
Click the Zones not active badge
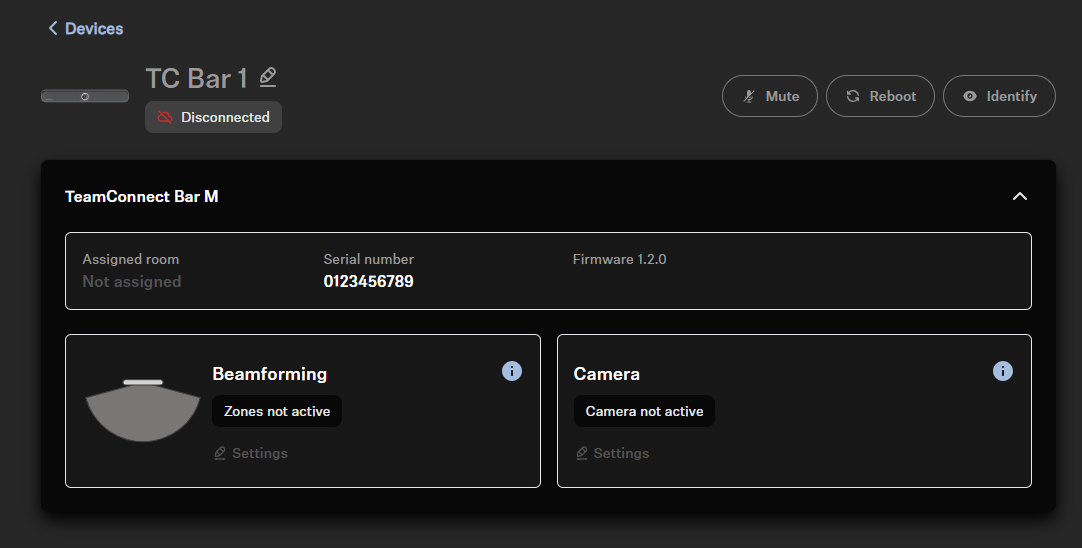tap(277, 411)
